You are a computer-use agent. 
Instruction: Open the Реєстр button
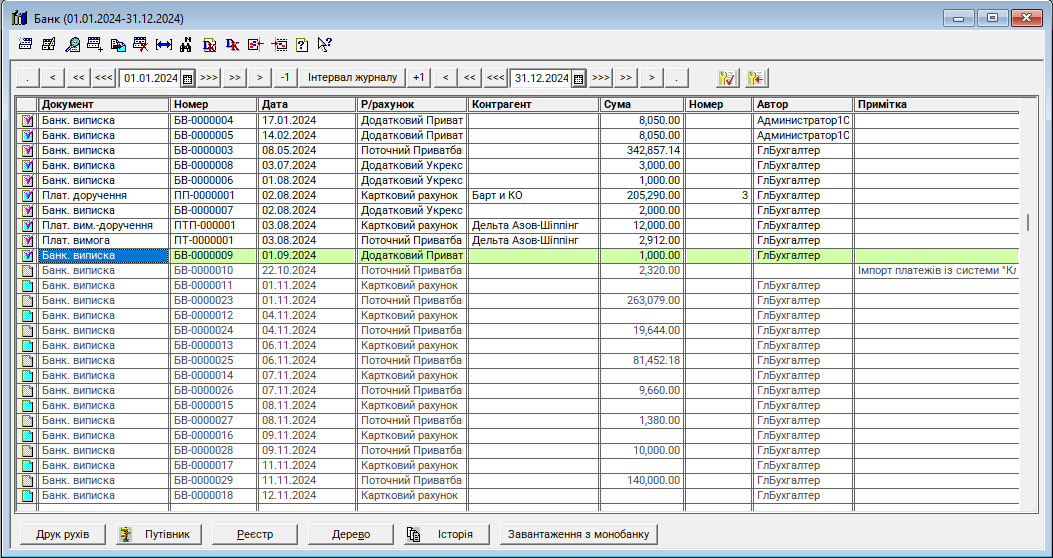(x=255, y=534)
